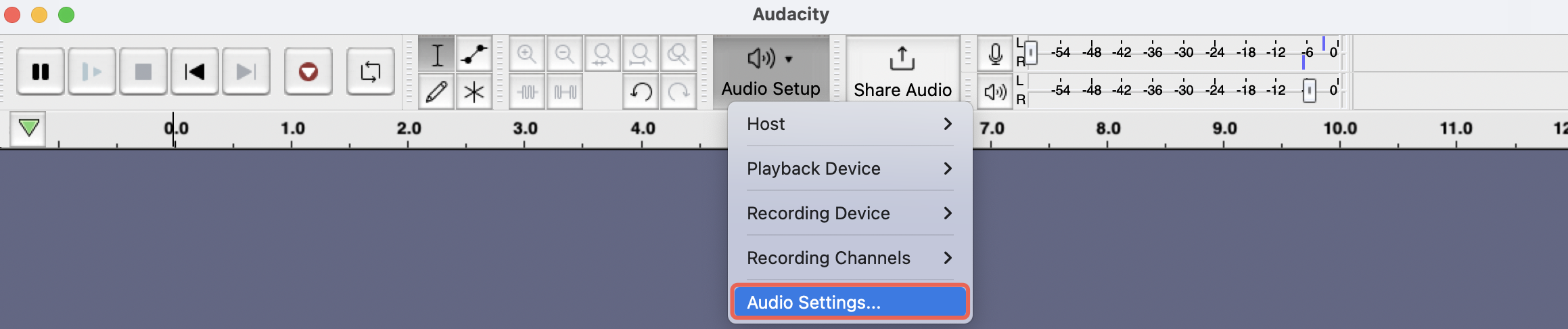The height and width of the screenshot is (329, 1568).
Task: Click the playback level slider handle
Action: pos(1309,90)
